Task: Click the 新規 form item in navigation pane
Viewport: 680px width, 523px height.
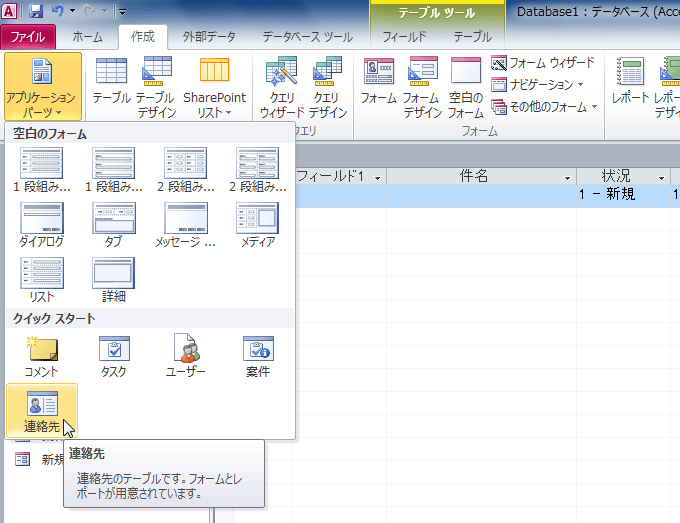Action: [39, 459]
